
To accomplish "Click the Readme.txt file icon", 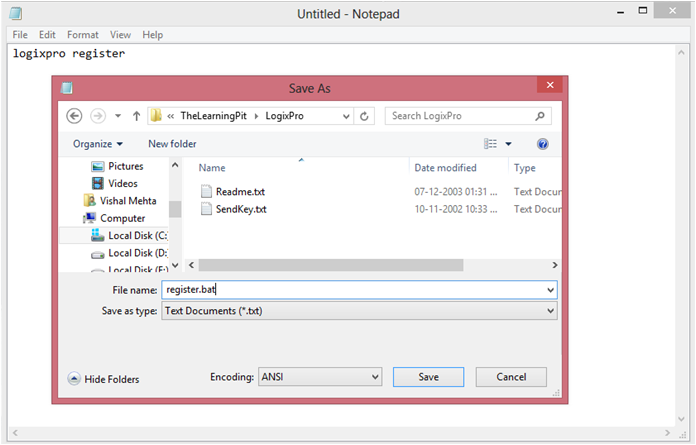I will 206,192.
